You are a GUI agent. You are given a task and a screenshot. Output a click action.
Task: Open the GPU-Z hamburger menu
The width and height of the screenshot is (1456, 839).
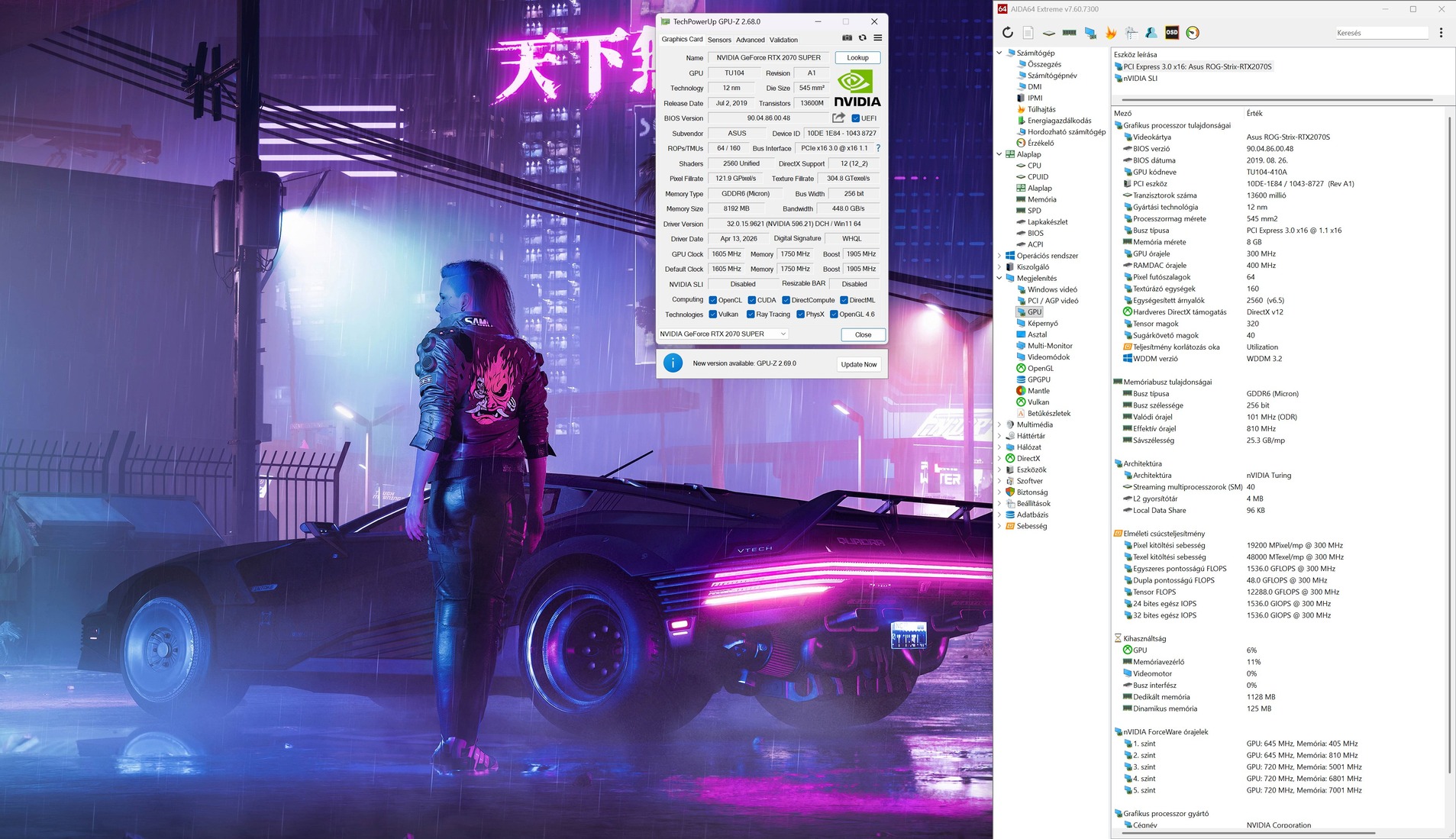pos(878,37)
